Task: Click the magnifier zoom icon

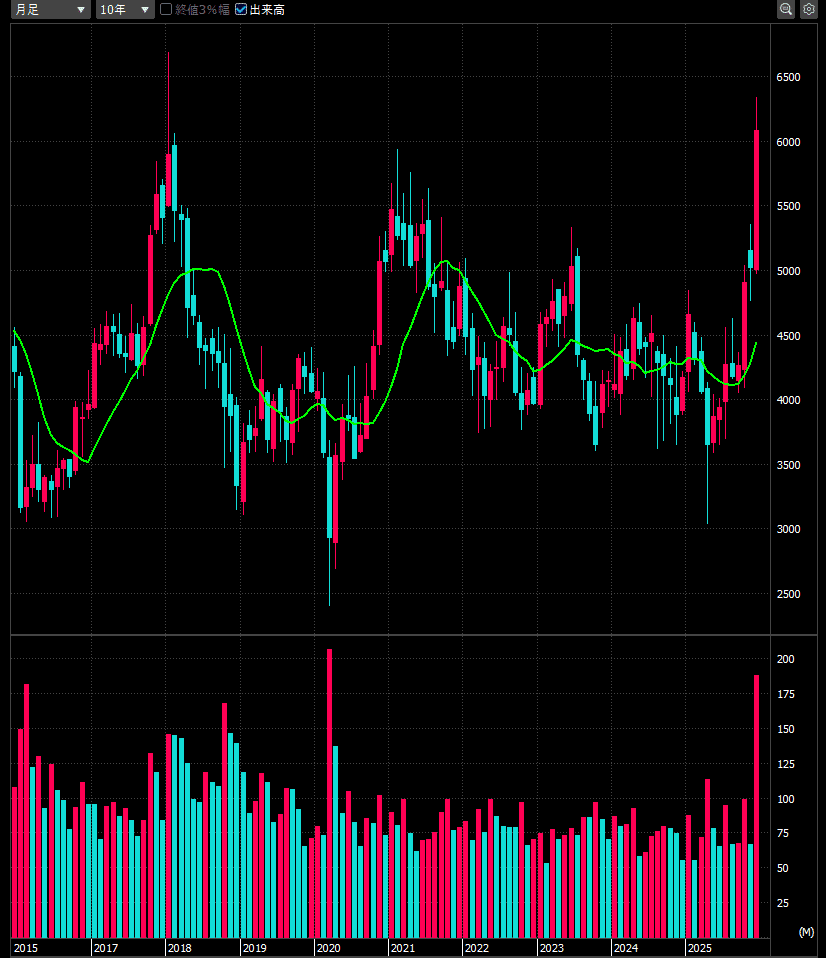Action: pos(786,9)
